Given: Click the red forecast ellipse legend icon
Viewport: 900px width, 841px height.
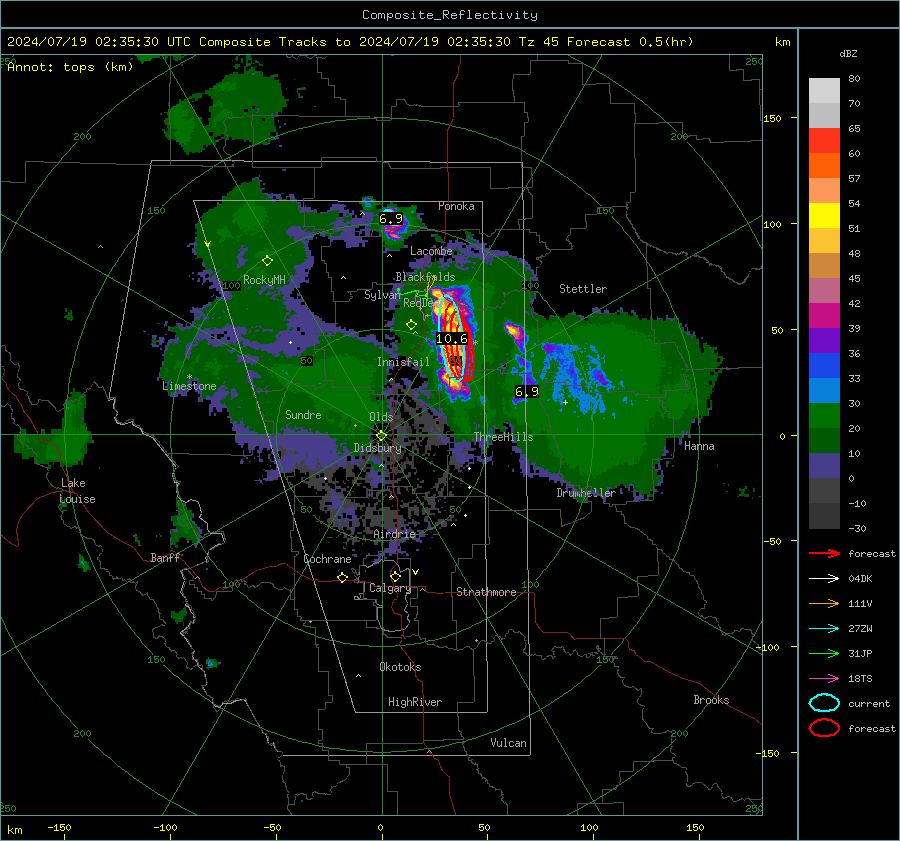Looking at the screenshot, I should (x=824, y=728).
